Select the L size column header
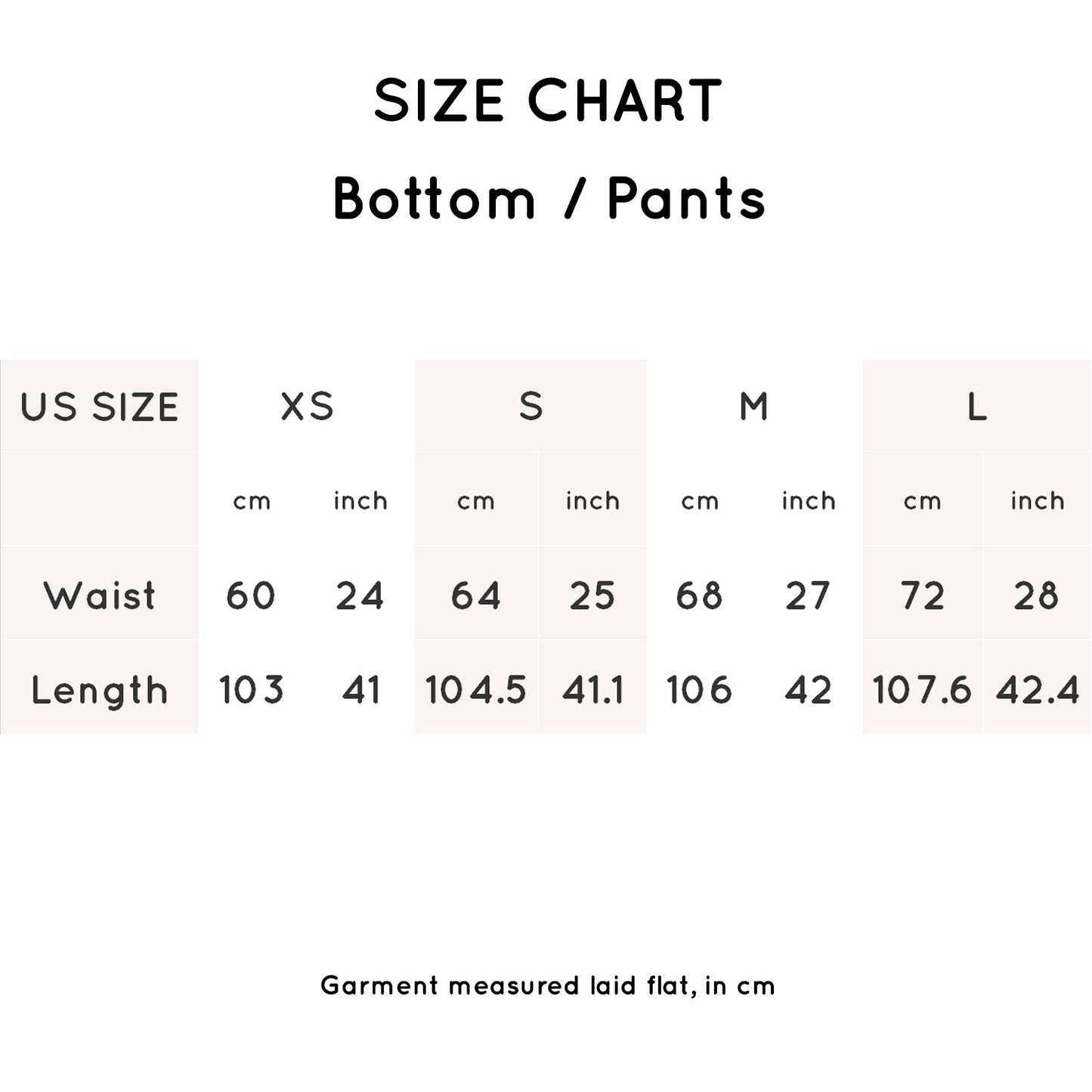 point(976,408)
